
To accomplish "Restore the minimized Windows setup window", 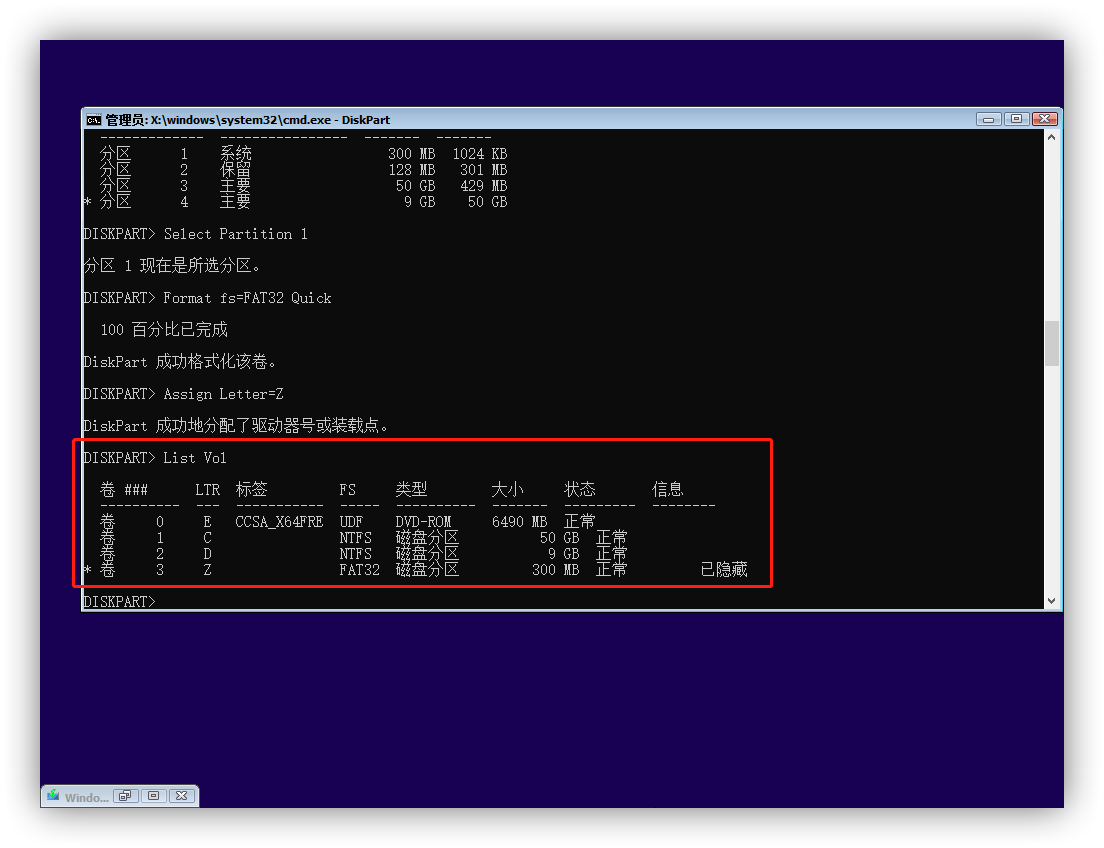I will [126, 797].
